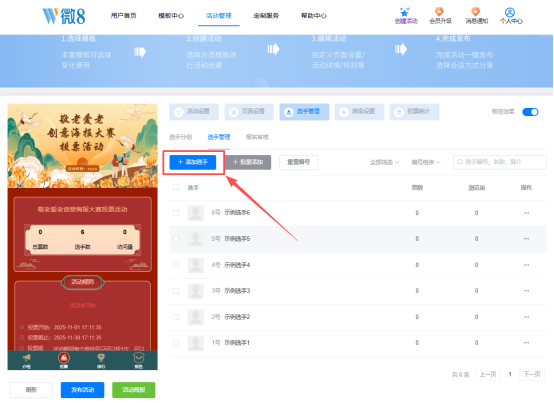Click the green 活动海报 button
The image size is (554, 403).
[134, 390]
